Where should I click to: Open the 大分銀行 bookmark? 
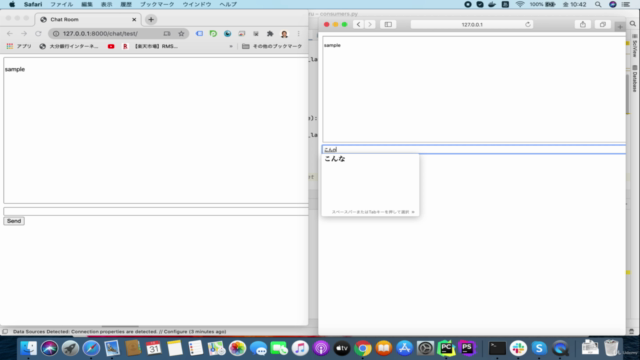(x=69, y=46)
